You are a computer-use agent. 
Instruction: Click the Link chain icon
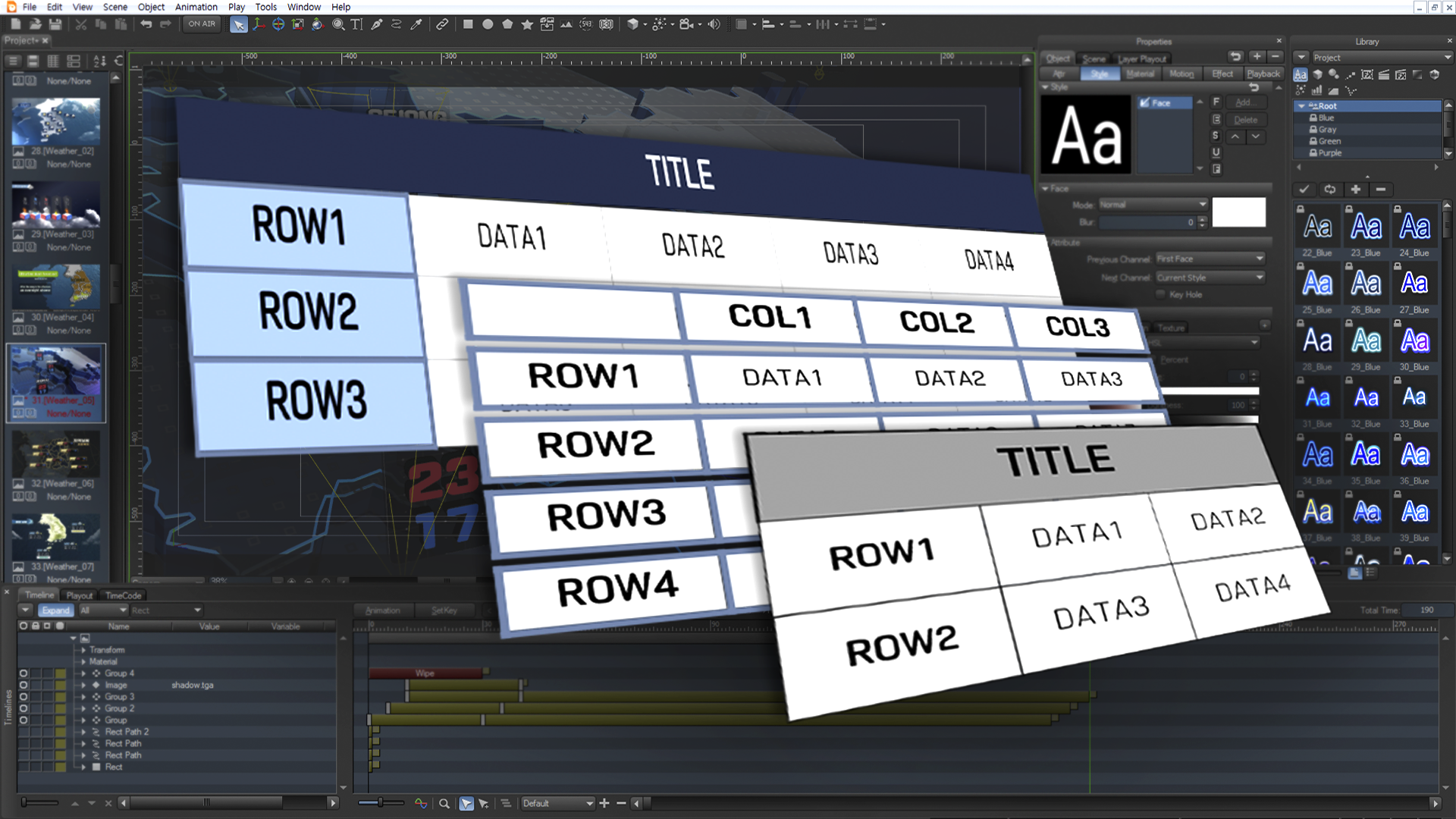[442, 24]
